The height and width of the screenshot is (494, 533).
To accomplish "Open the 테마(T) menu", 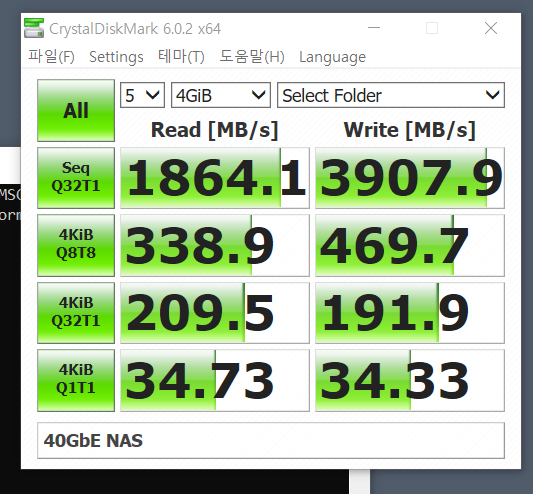I will (x=181, y=56).
